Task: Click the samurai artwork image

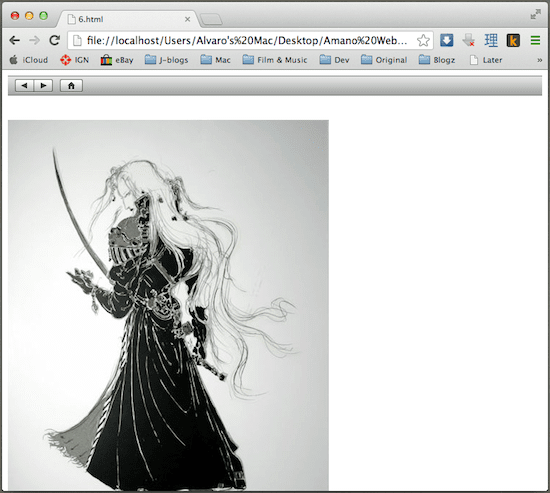Action: pos(168,305)
